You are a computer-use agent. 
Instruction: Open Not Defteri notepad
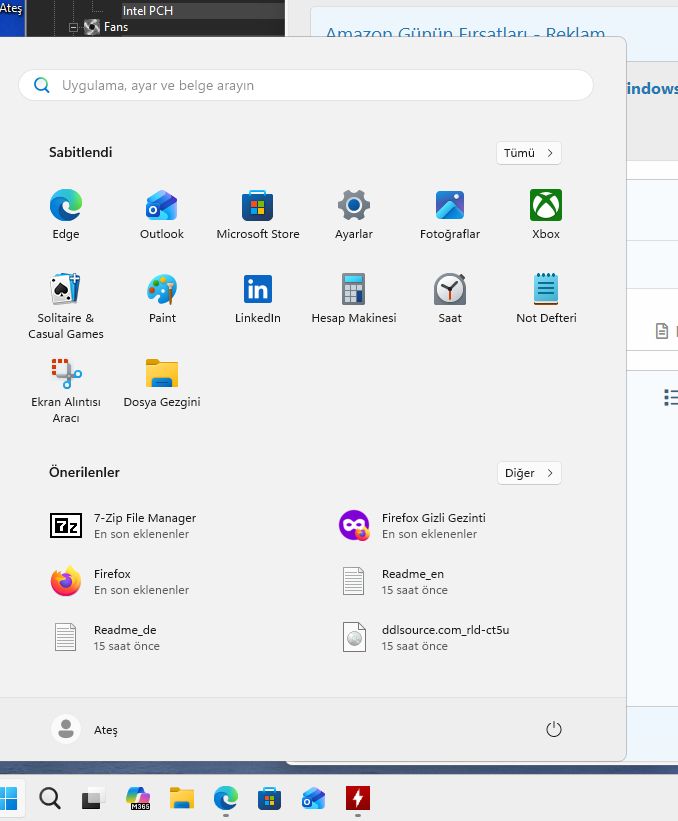(x=546, y=298)
